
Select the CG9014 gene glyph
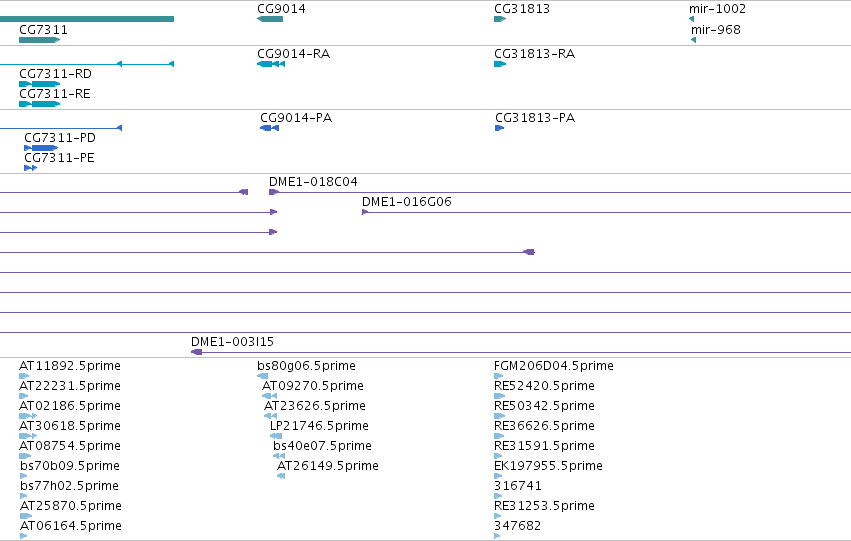click(270, 19)
